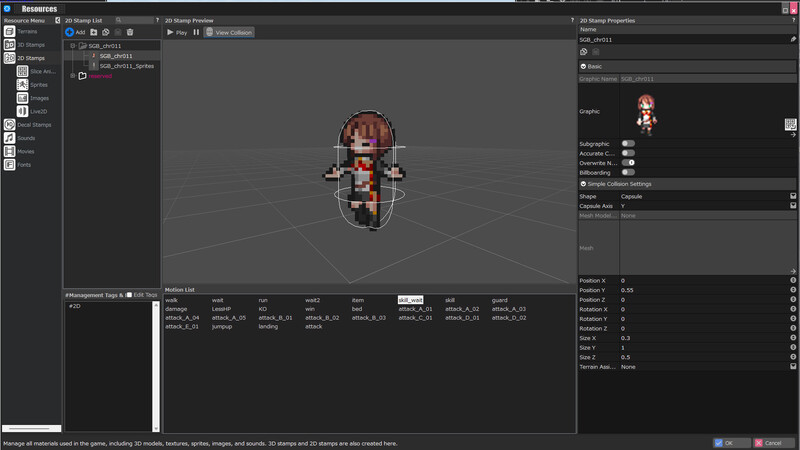Open the Sounds category

pyautogui.click(x=19, y=138)
